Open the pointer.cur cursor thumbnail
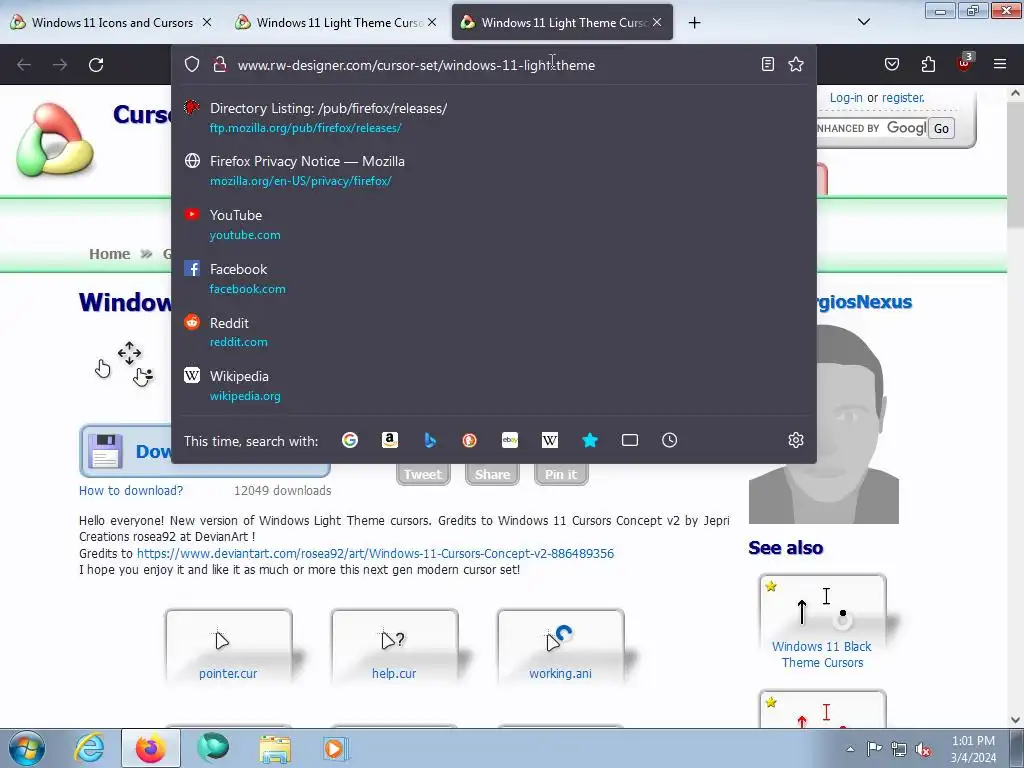1024x768 pixels. pyautogui.click(x=228, y=647)
